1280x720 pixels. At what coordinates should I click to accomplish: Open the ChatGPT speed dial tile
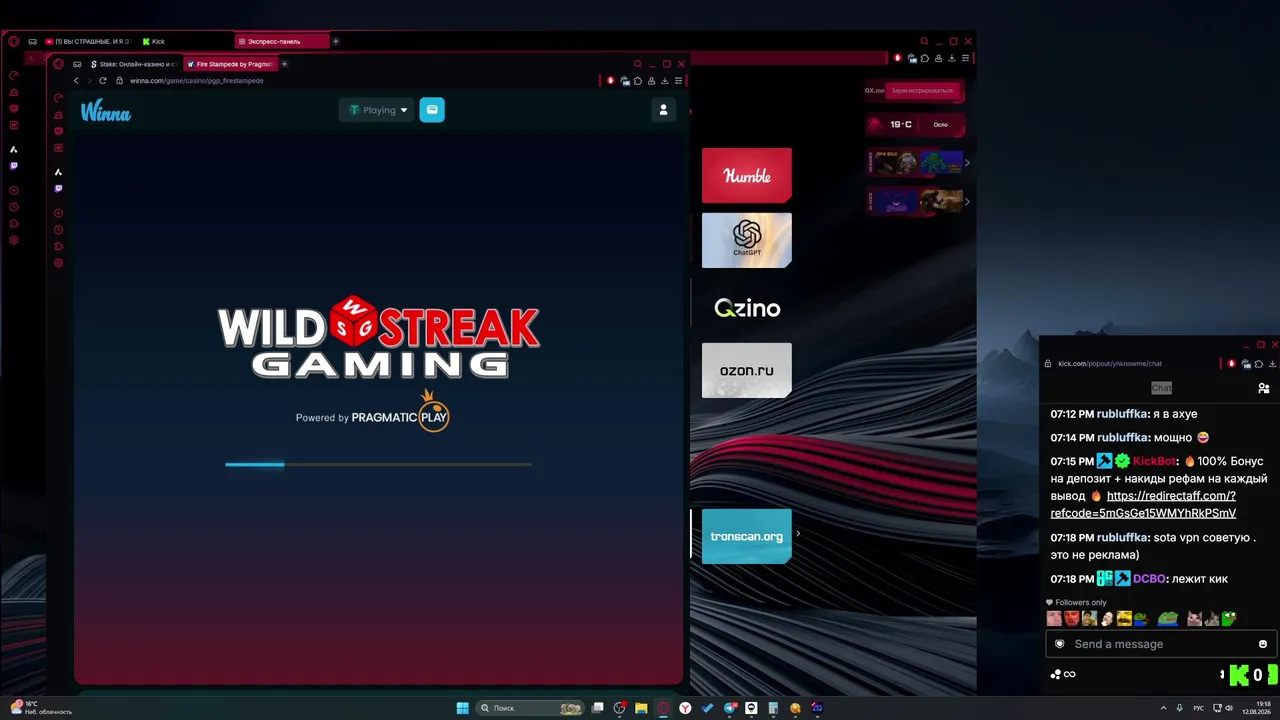click(x=747, y=240)
